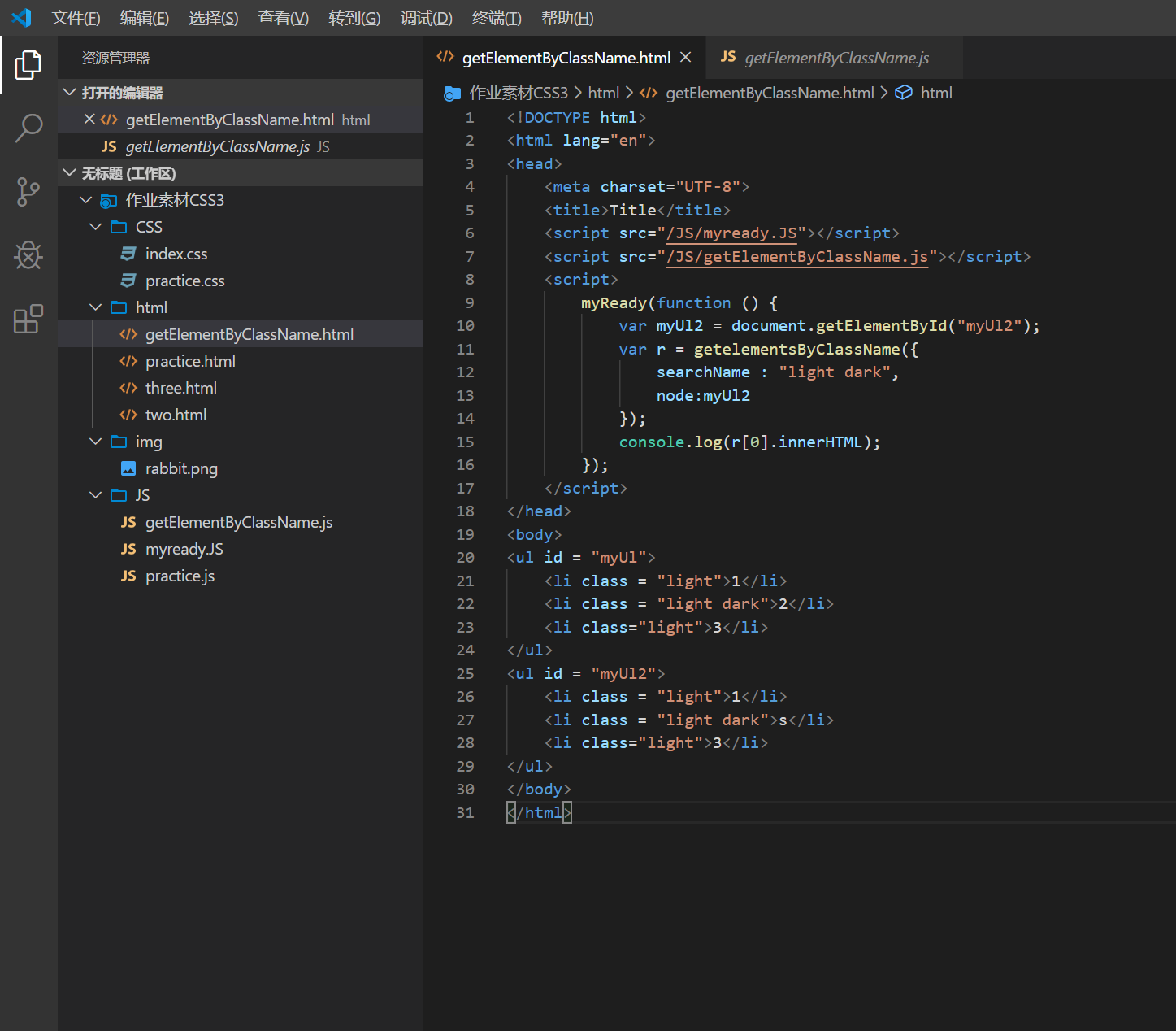
Task: Follow the /JS/getElementByClassName.js script link
Action: pyautogui.click(x=797, y=257)
